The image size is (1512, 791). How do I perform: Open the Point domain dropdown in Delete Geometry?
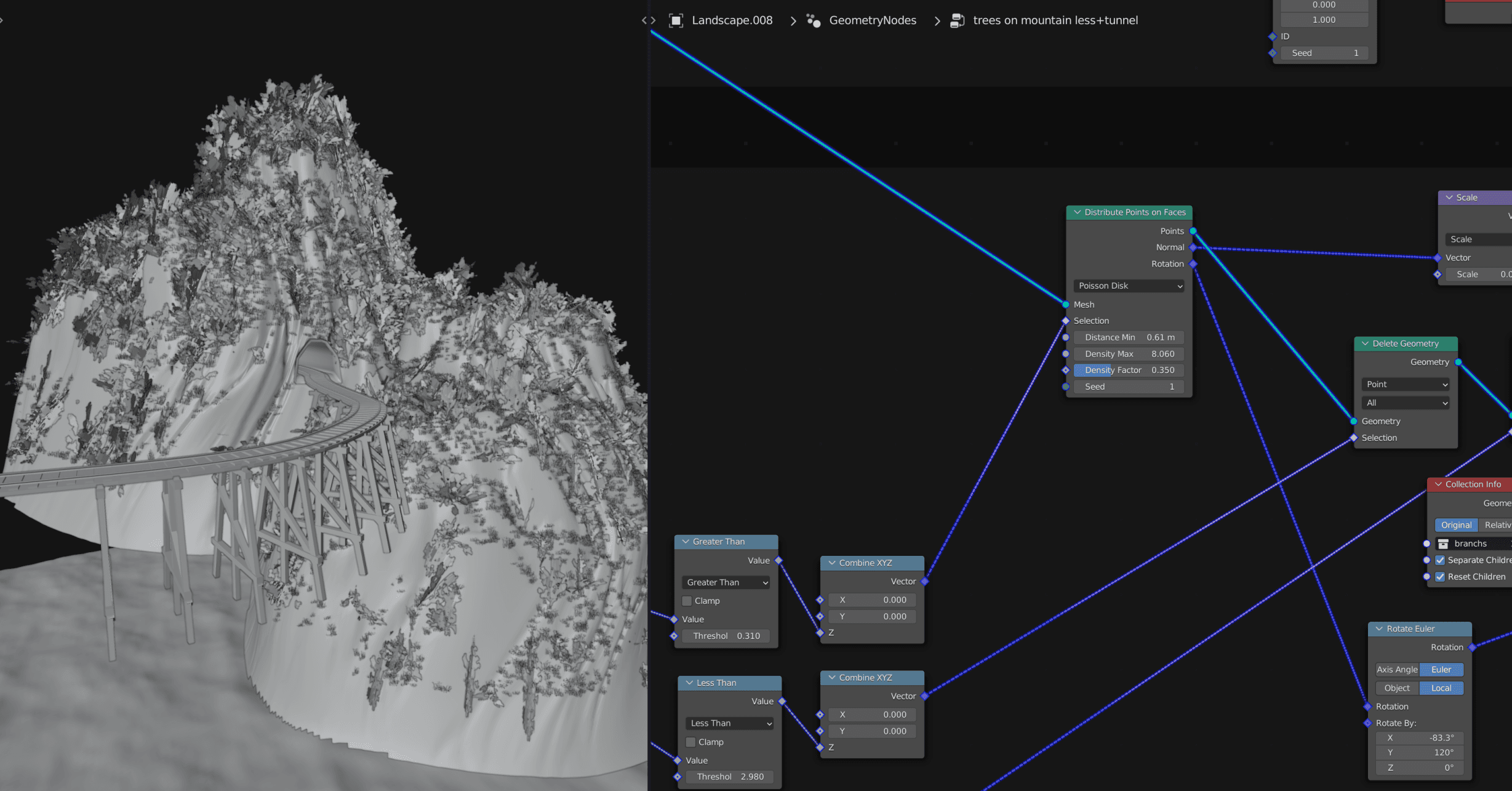[1405, 384]
